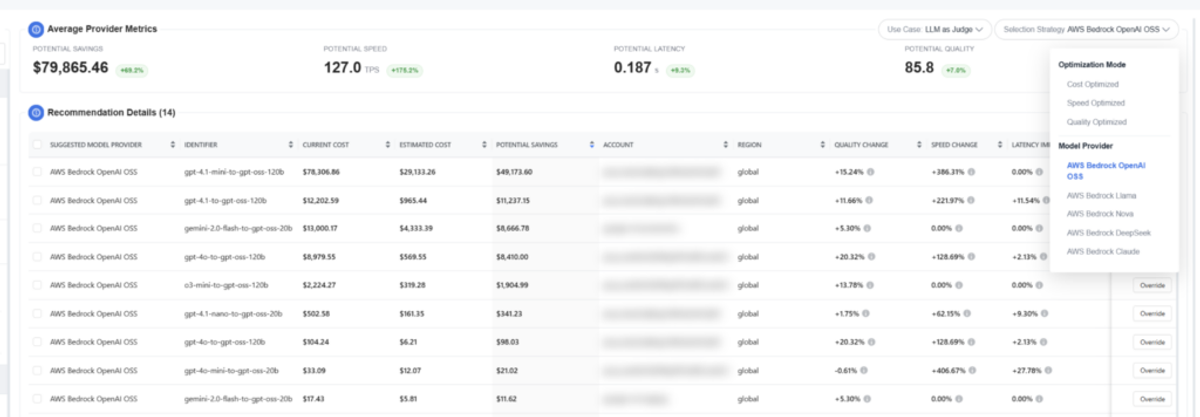Click info icon beside +221.97% speed change

point(971,200)
